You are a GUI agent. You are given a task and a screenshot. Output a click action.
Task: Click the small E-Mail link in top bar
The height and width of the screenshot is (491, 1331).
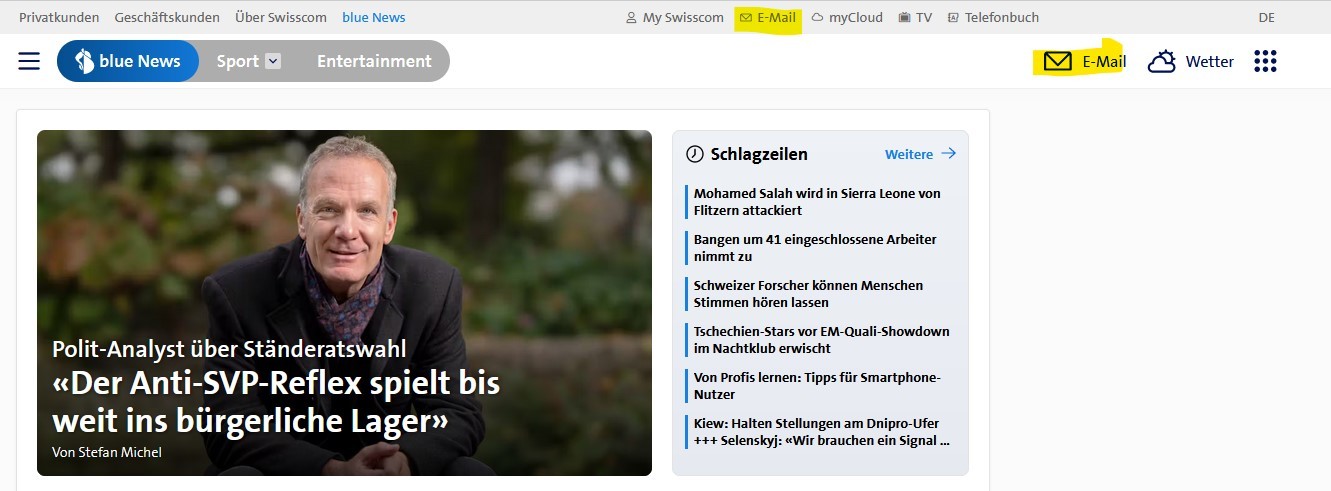click(x=768, y=17)
